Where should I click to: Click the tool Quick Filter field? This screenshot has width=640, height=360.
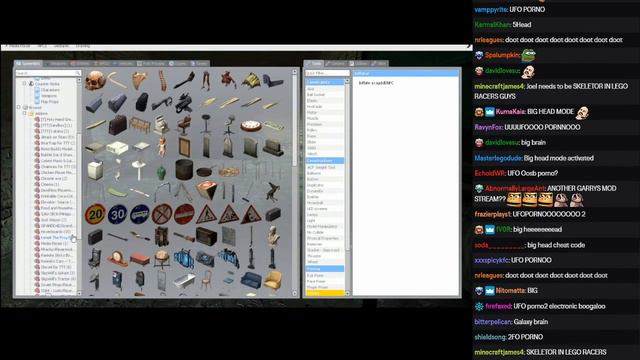click(x=327, y=73)
